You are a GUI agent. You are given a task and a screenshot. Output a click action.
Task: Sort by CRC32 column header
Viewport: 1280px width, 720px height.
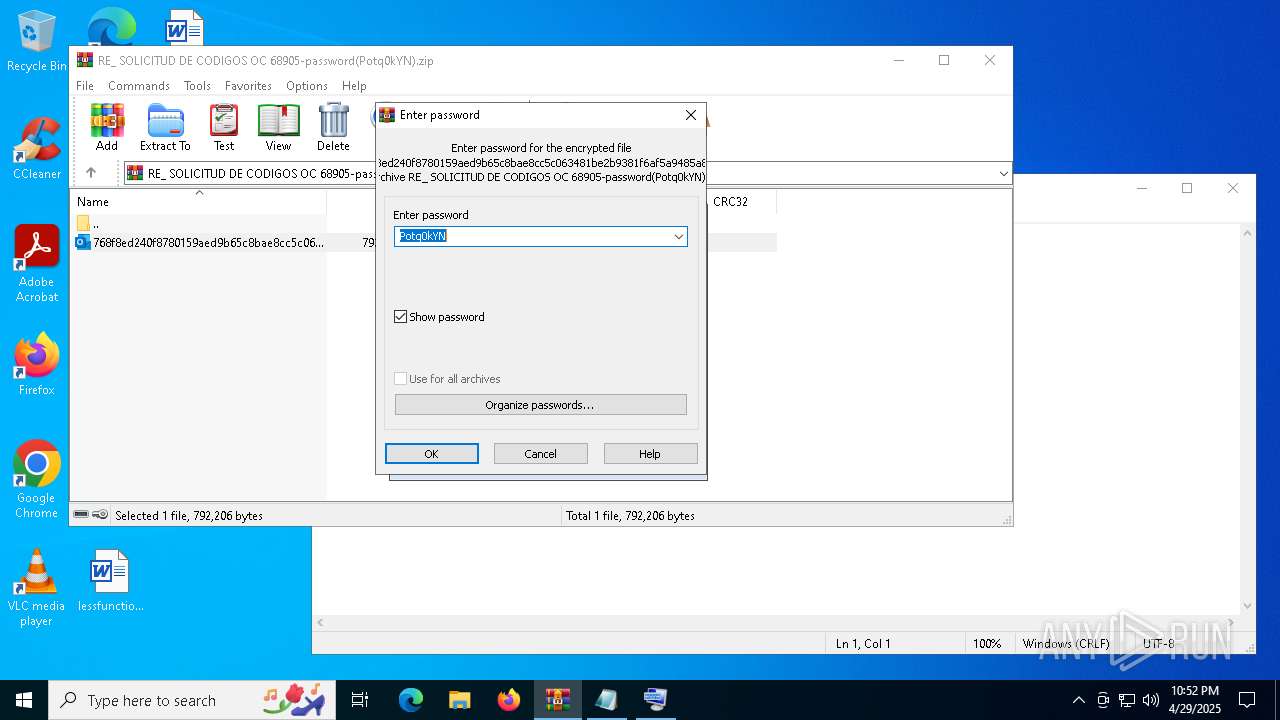tap(741, 202)
